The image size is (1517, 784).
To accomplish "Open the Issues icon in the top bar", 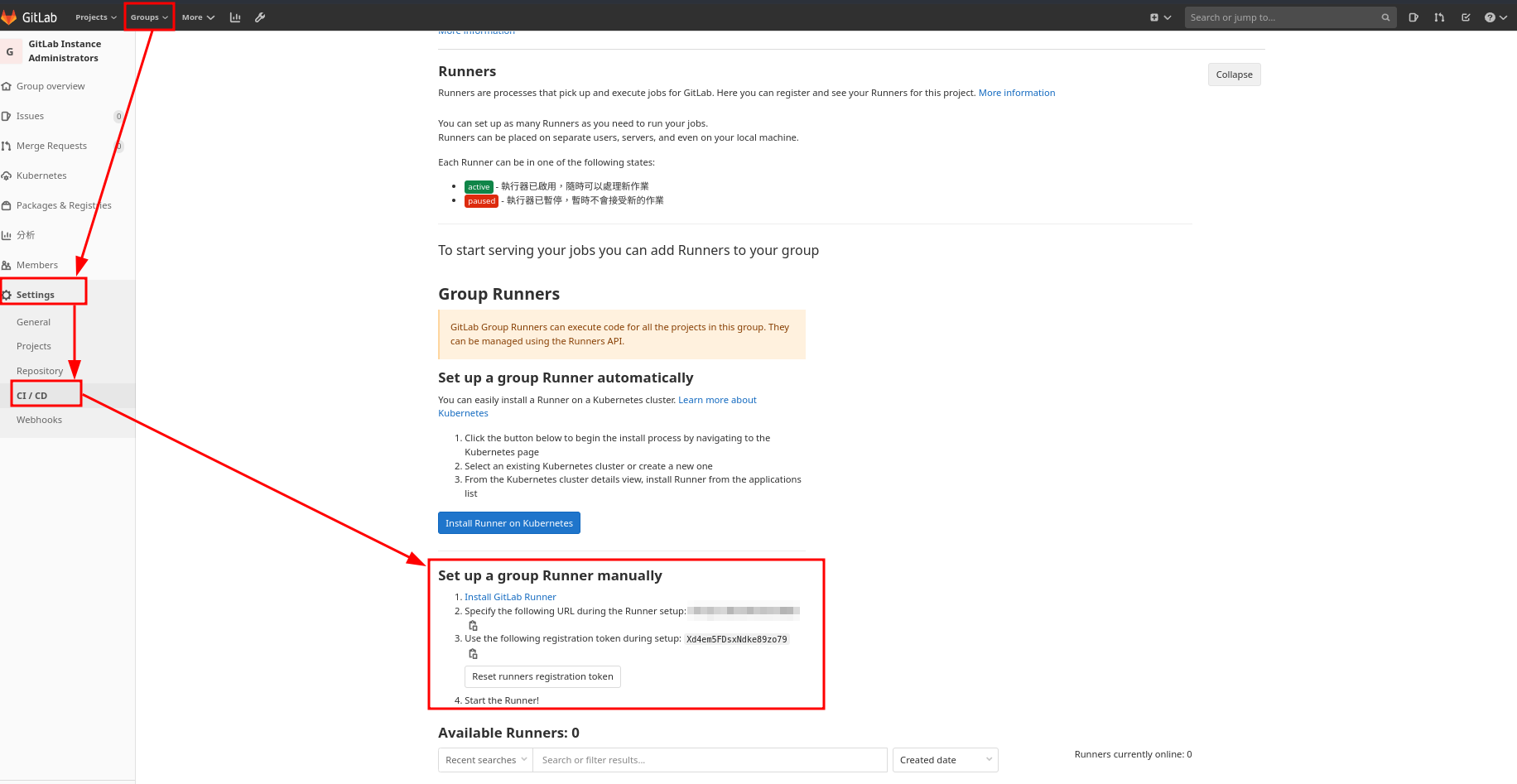I will coord(1413,17).
